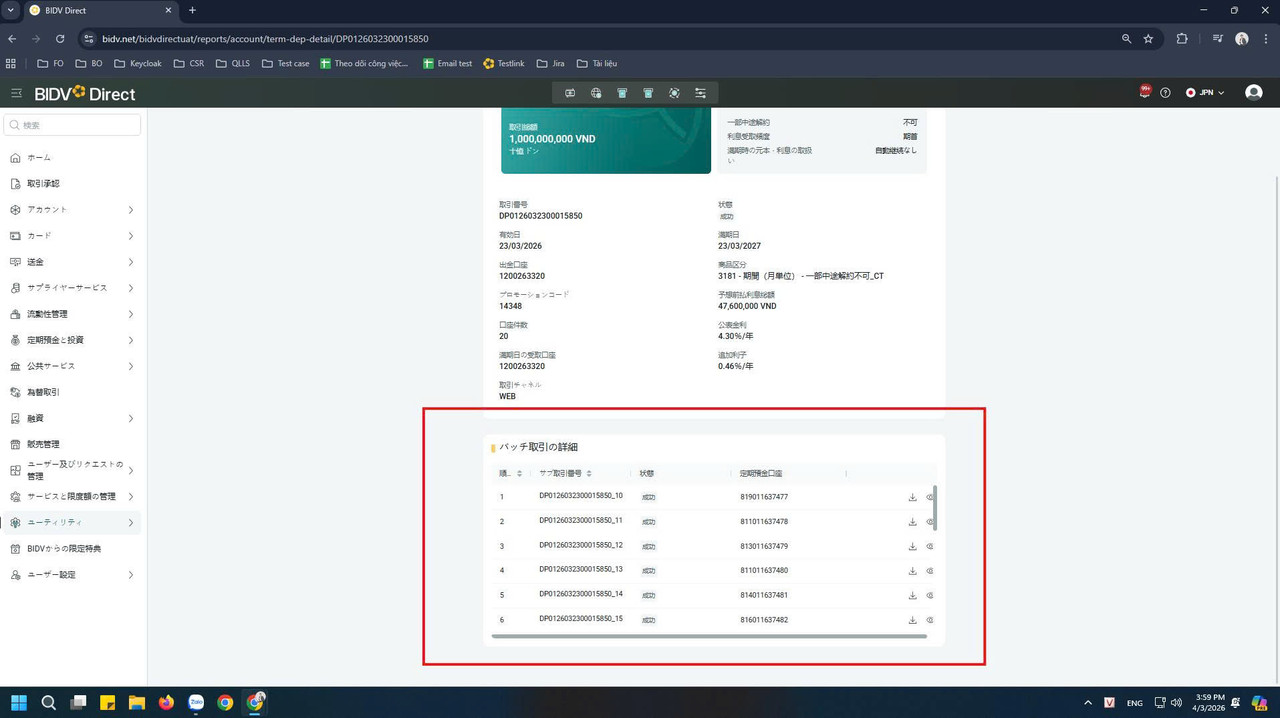1280x718 pixels.
Task: View details for account 811011637478 via eye icon
Action: pyautogui.click(x=930, y=522)
